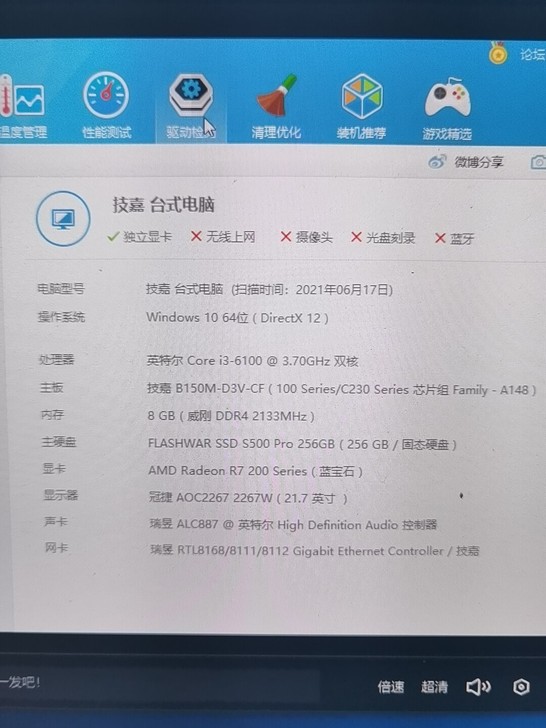
Task: Click the 摄像头 feature text
Action: 314,238
